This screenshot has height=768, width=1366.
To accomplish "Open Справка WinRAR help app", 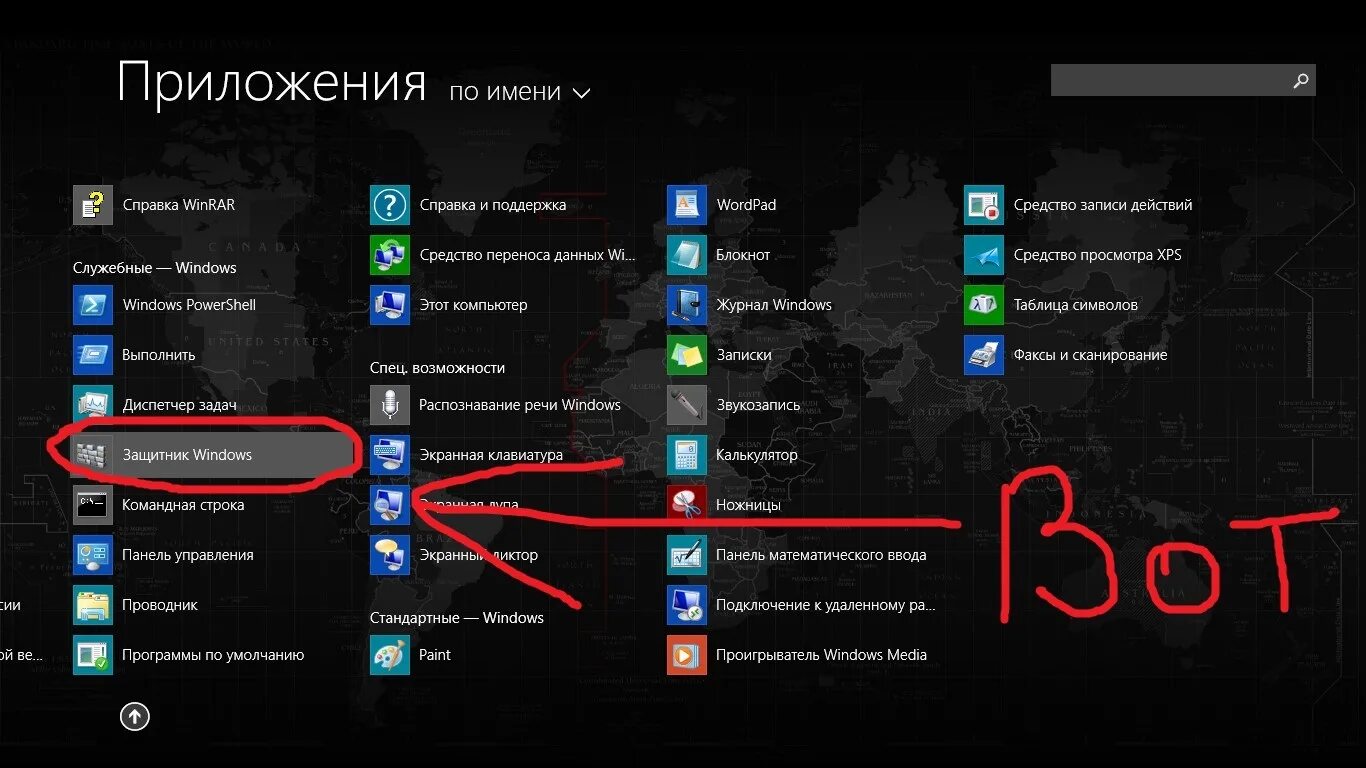I will [x=154, y=205].
